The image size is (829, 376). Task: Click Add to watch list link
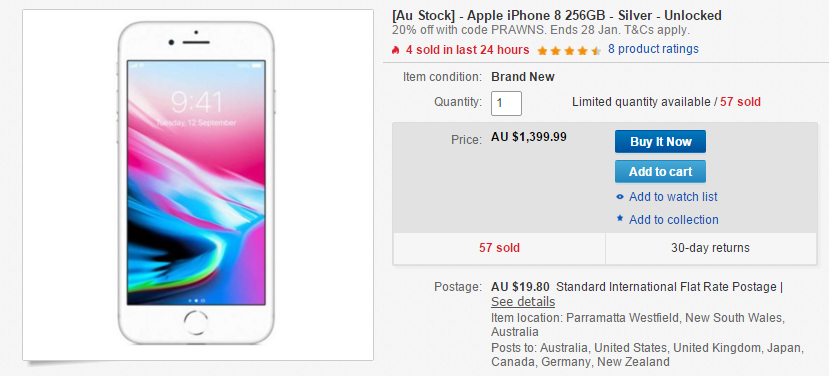[673, 197]
